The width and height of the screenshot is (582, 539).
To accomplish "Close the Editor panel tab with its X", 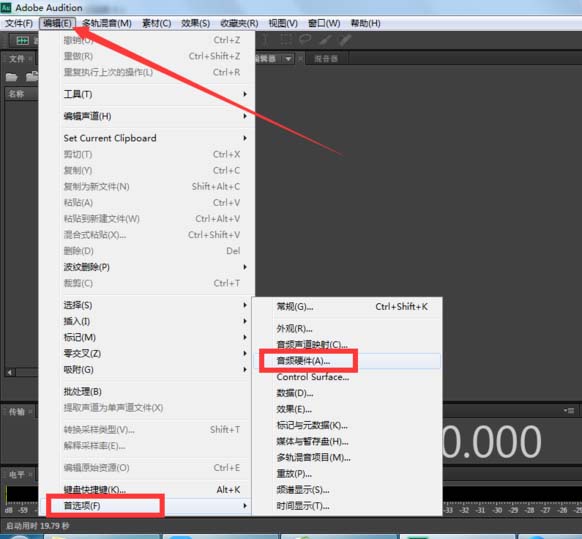I will [300, 59].
